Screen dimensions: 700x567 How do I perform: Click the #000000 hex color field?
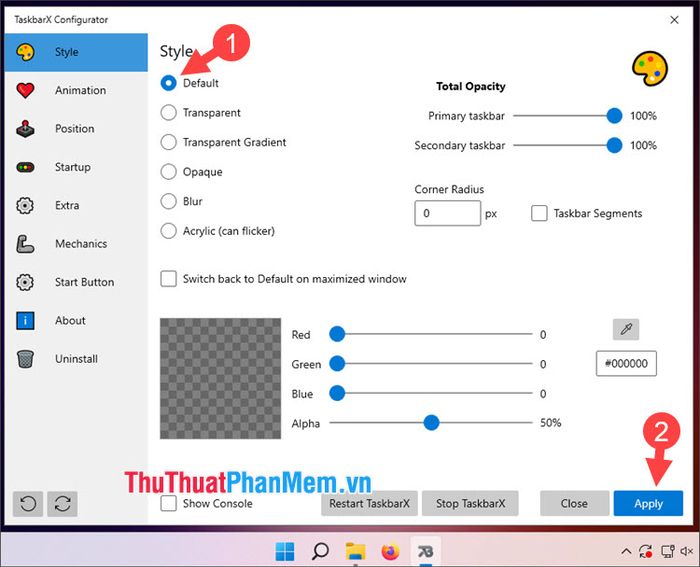tap(626, 363)
